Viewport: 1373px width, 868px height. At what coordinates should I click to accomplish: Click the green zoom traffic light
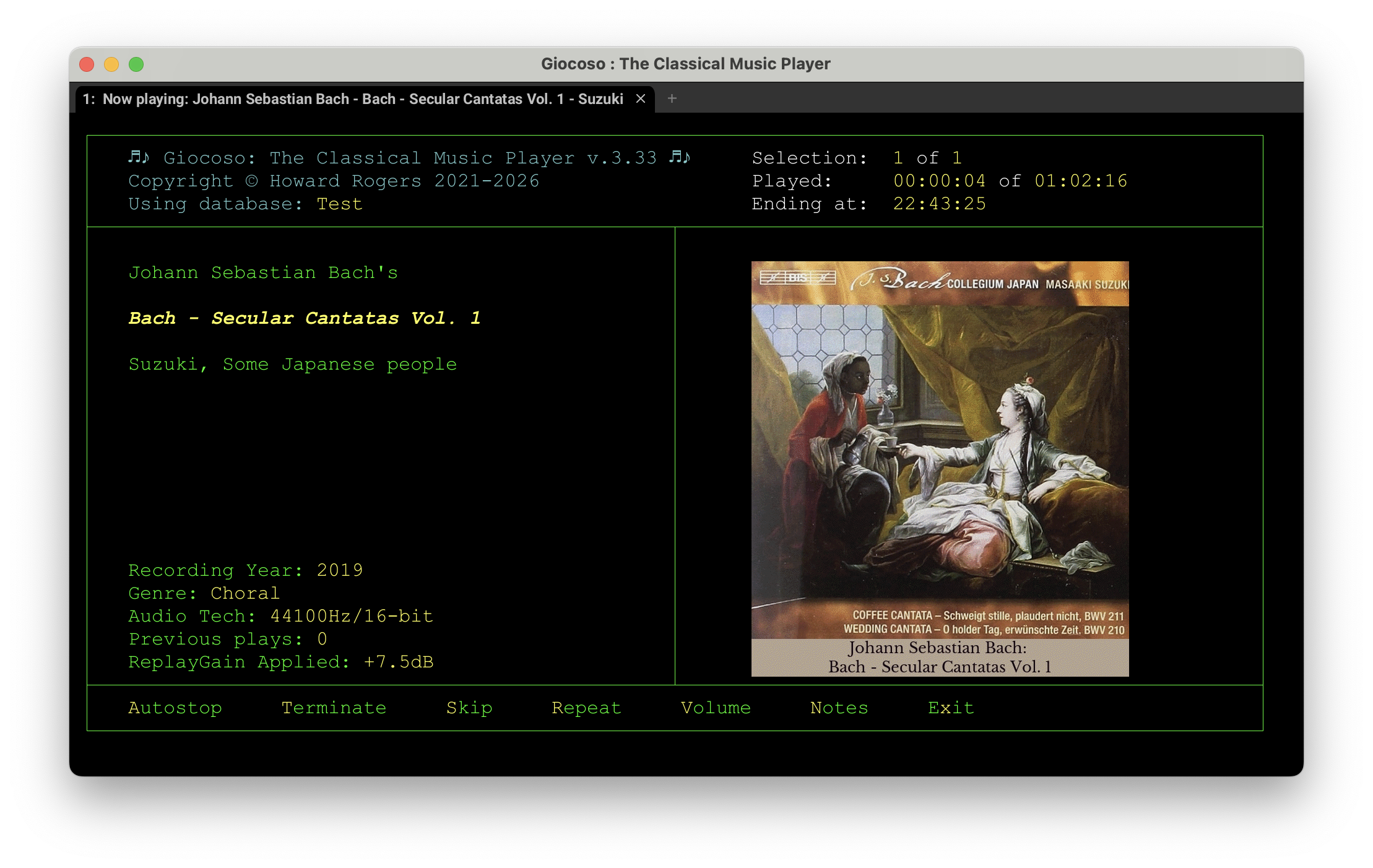pos(136,64)
